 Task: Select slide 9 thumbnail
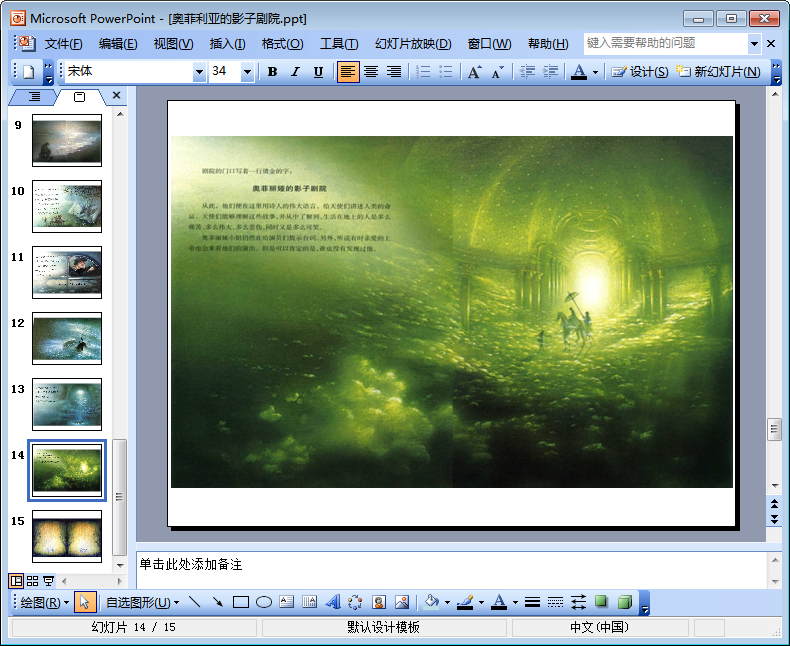[x=67, y=140]
